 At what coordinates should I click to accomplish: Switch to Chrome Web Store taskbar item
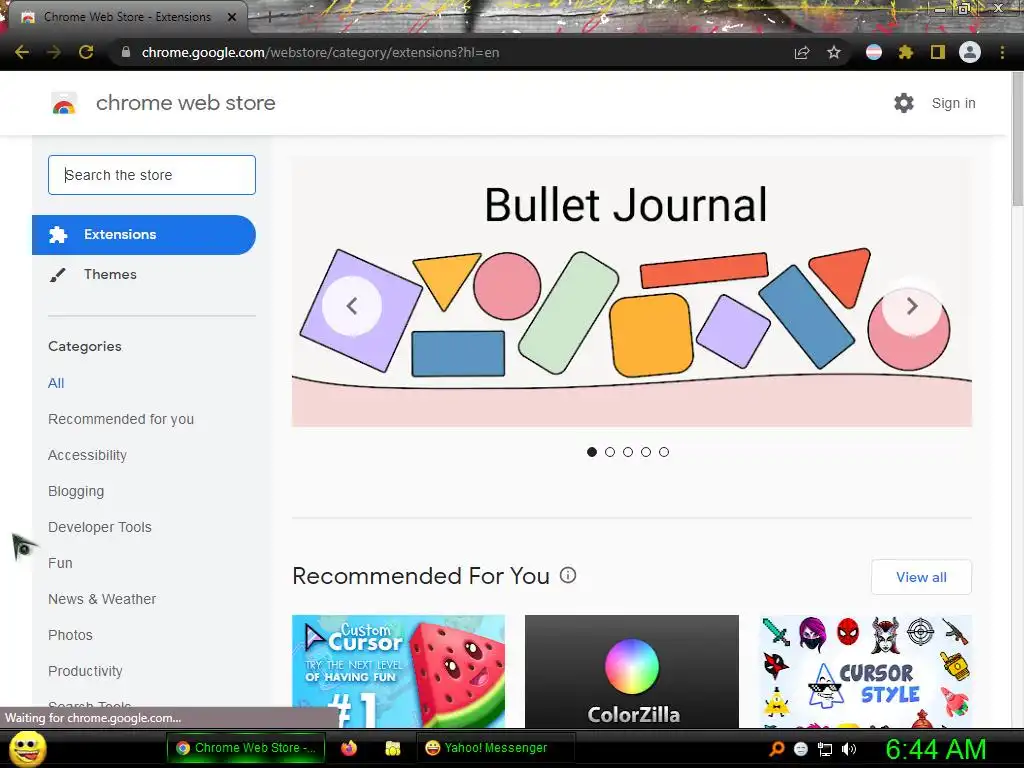246,748
